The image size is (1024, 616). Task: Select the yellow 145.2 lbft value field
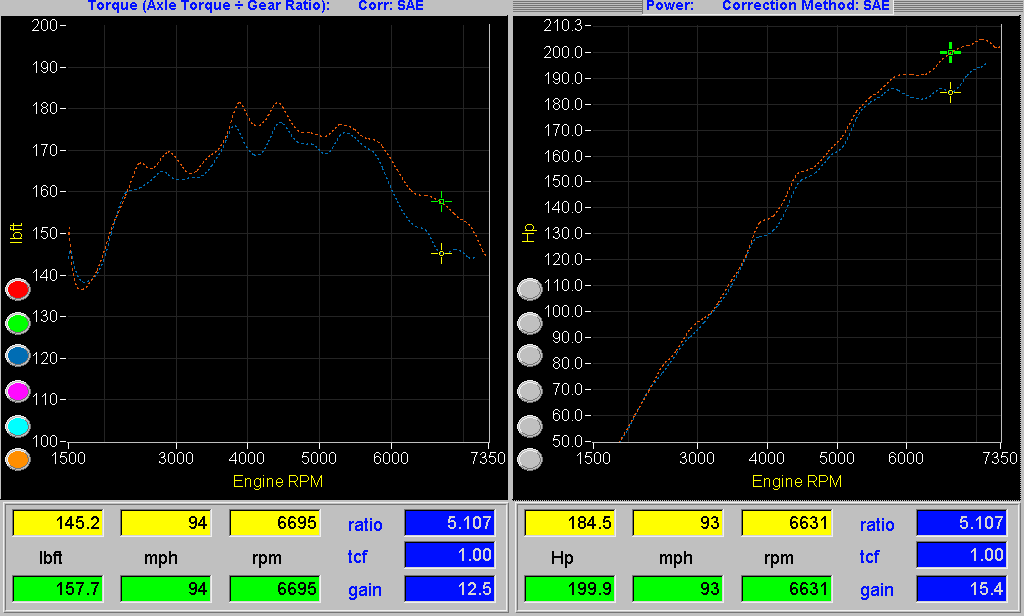point(58,523)
